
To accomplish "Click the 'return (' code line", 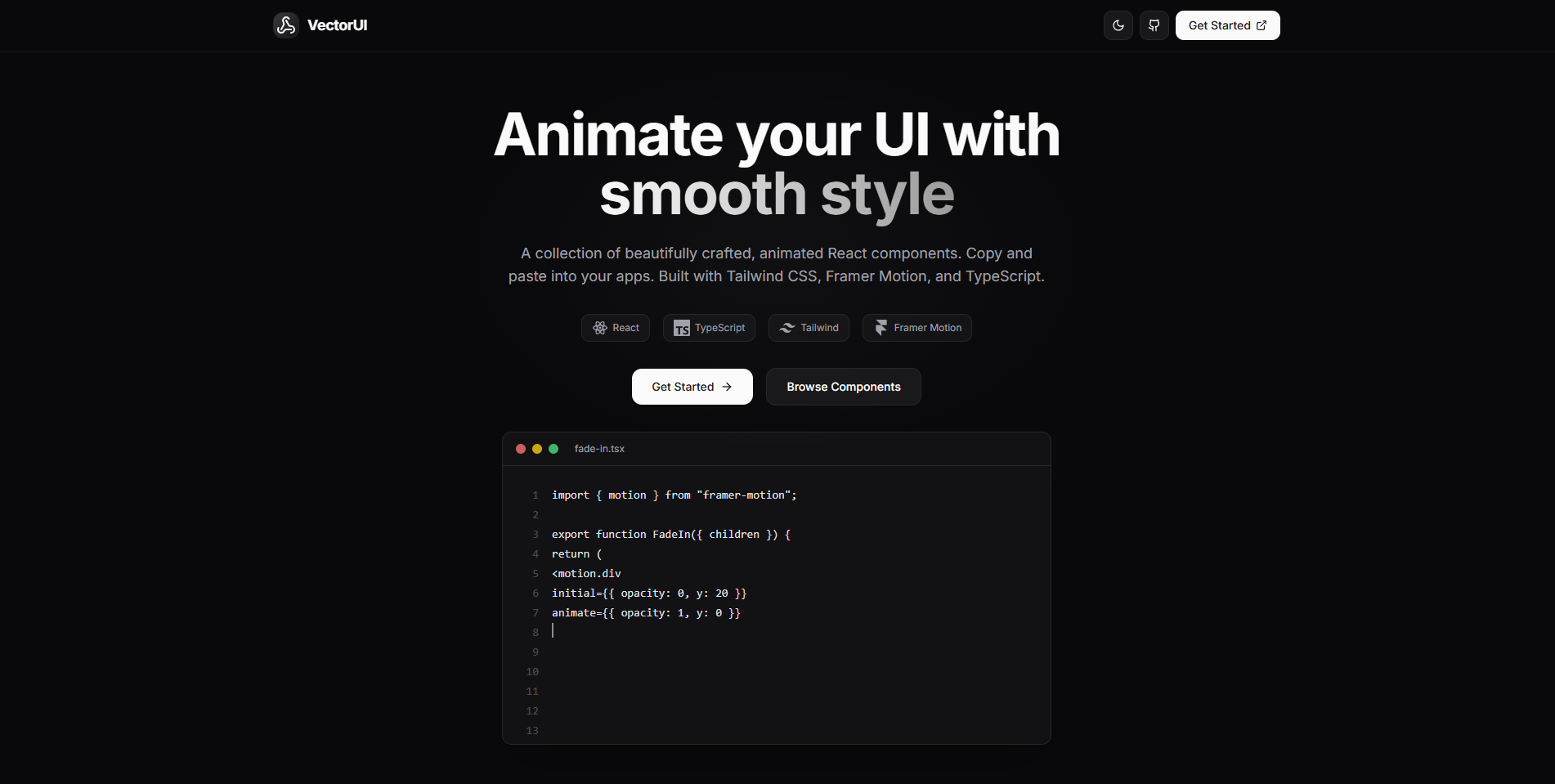I will 576,554.
